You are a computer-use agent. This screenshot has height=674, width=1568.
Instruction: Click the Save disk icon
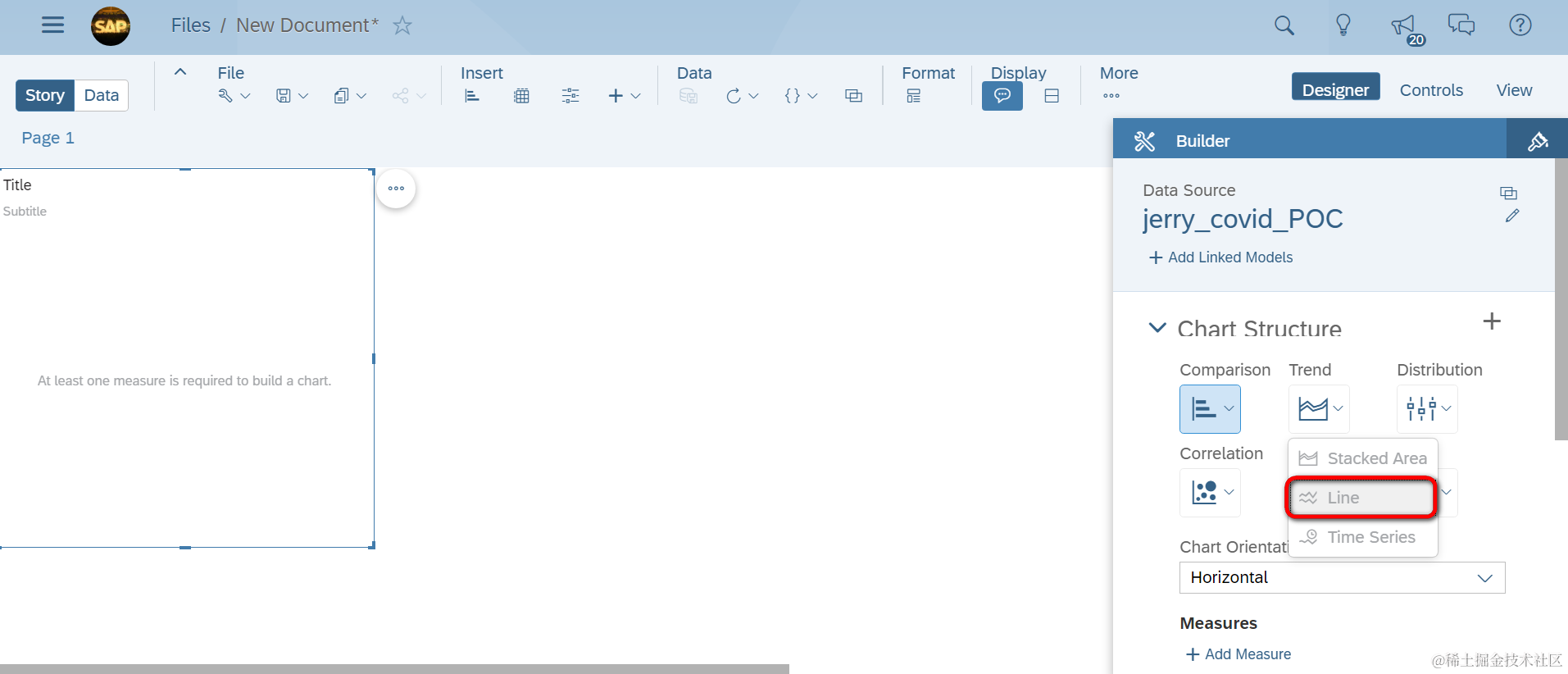284,96
